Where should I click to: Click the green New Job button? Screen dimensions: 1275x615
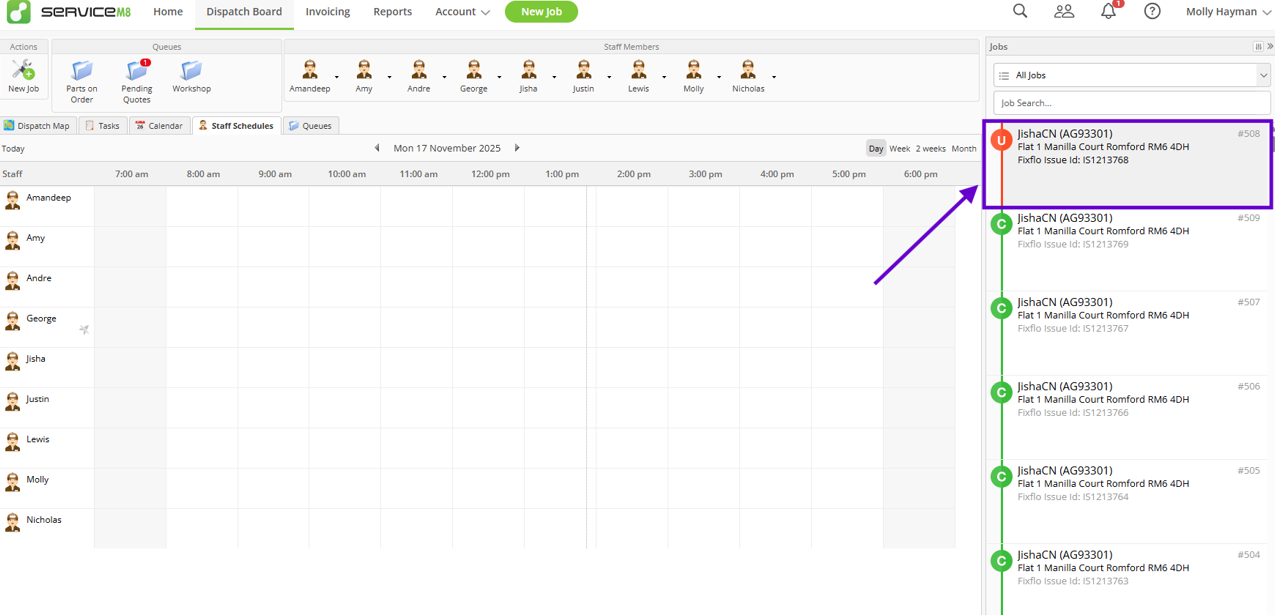(541, 12)
